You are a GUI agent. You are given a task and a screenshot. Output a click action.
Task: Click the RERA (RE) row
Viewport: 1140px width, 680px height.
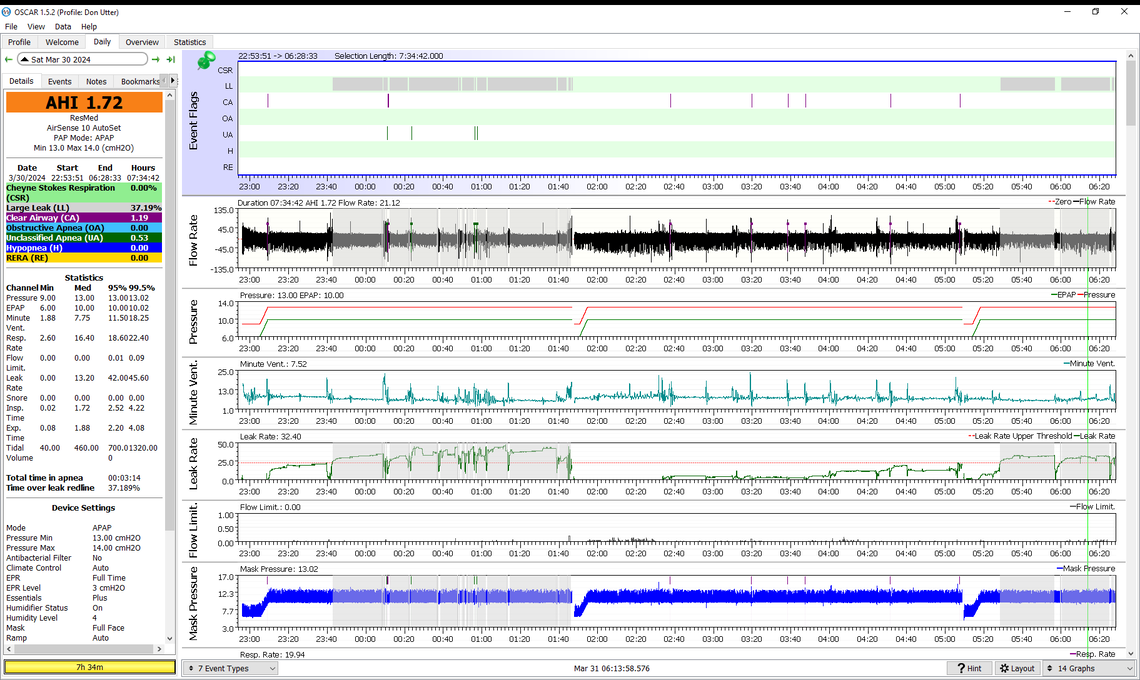[84, 257]
